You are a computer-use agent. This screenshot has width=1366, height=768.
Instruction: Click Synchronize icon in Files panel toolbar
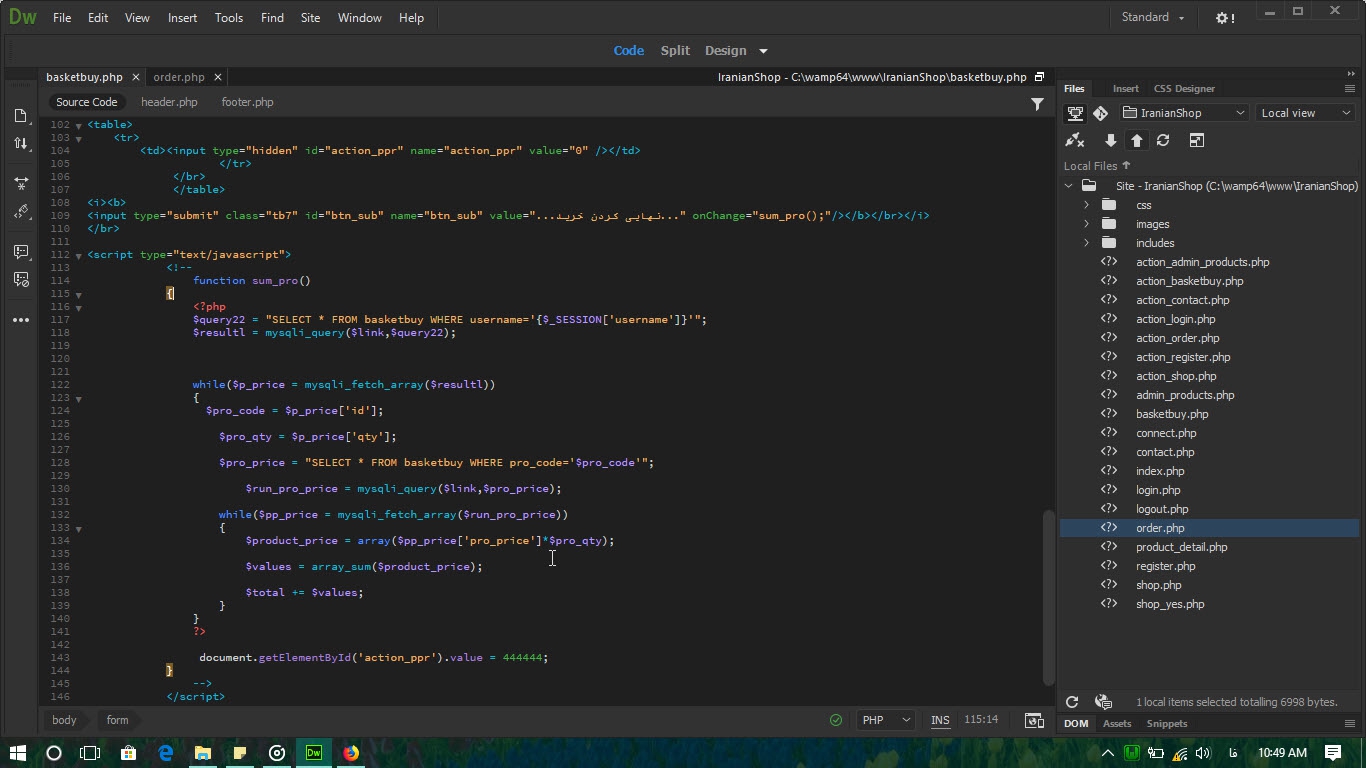tap(1163, 141)
